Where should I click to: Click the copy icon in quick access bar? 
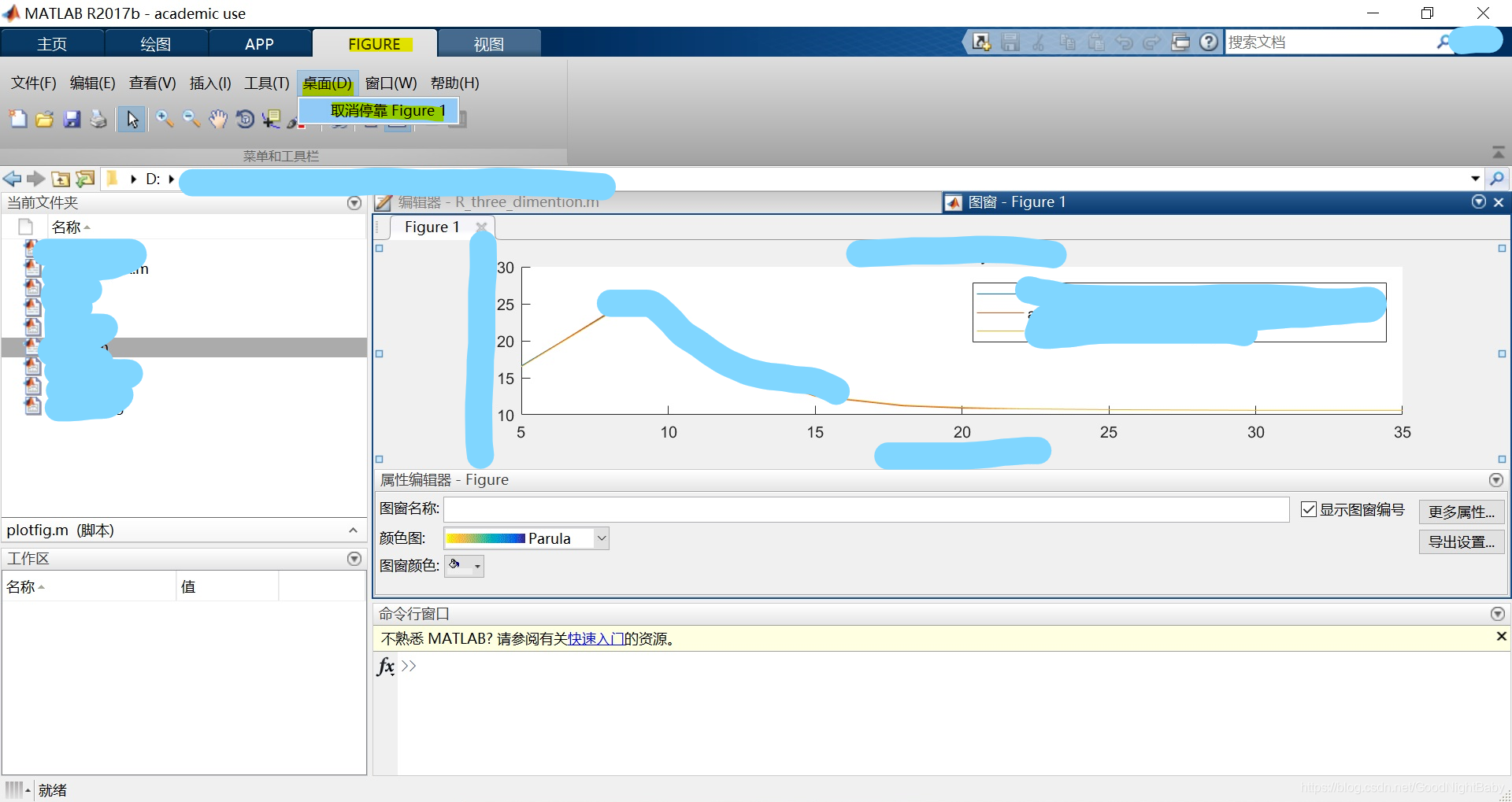click(1067, 43)
